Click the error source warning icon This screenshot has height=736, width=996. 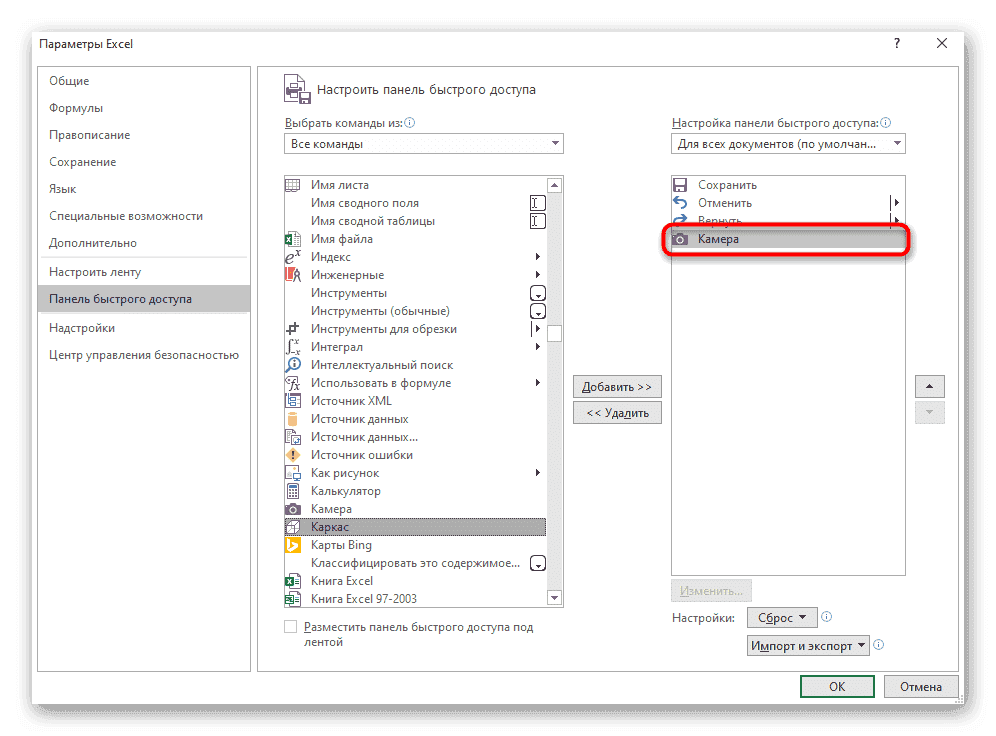pos(293,455)
